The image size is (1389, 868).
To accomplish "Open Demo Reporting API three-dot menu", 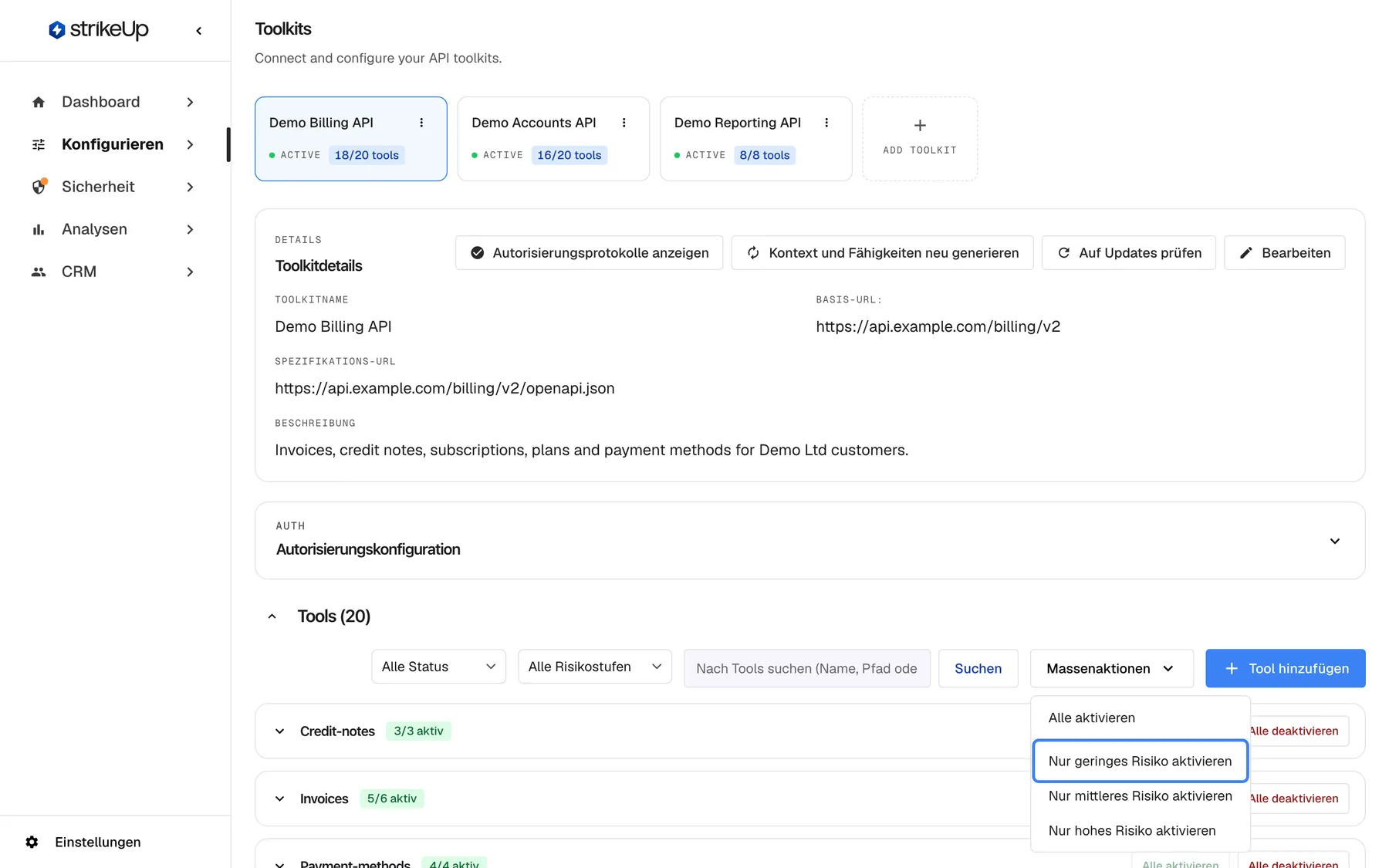I will pyautogui.click(x=826, y=123).
